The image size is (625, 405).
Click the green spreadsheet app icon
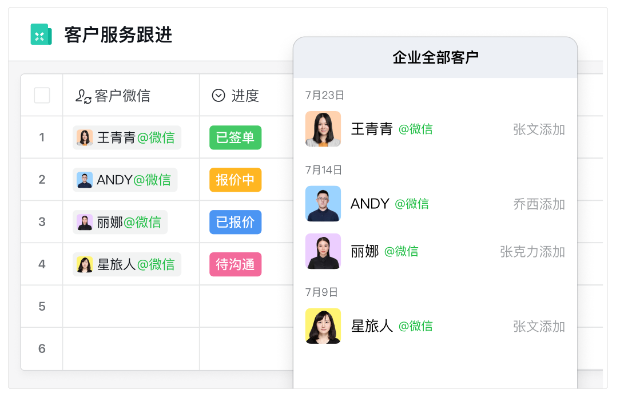41,35
